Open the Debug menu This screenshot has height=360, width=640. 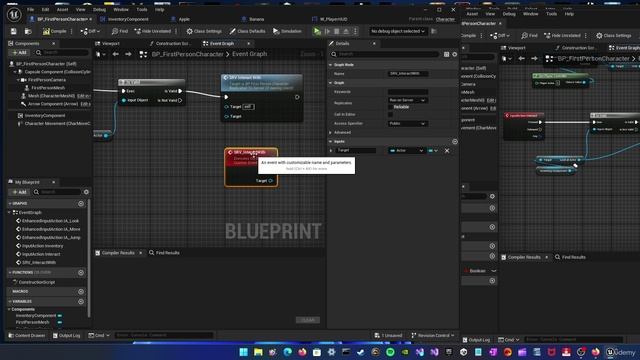coord(99,9)
